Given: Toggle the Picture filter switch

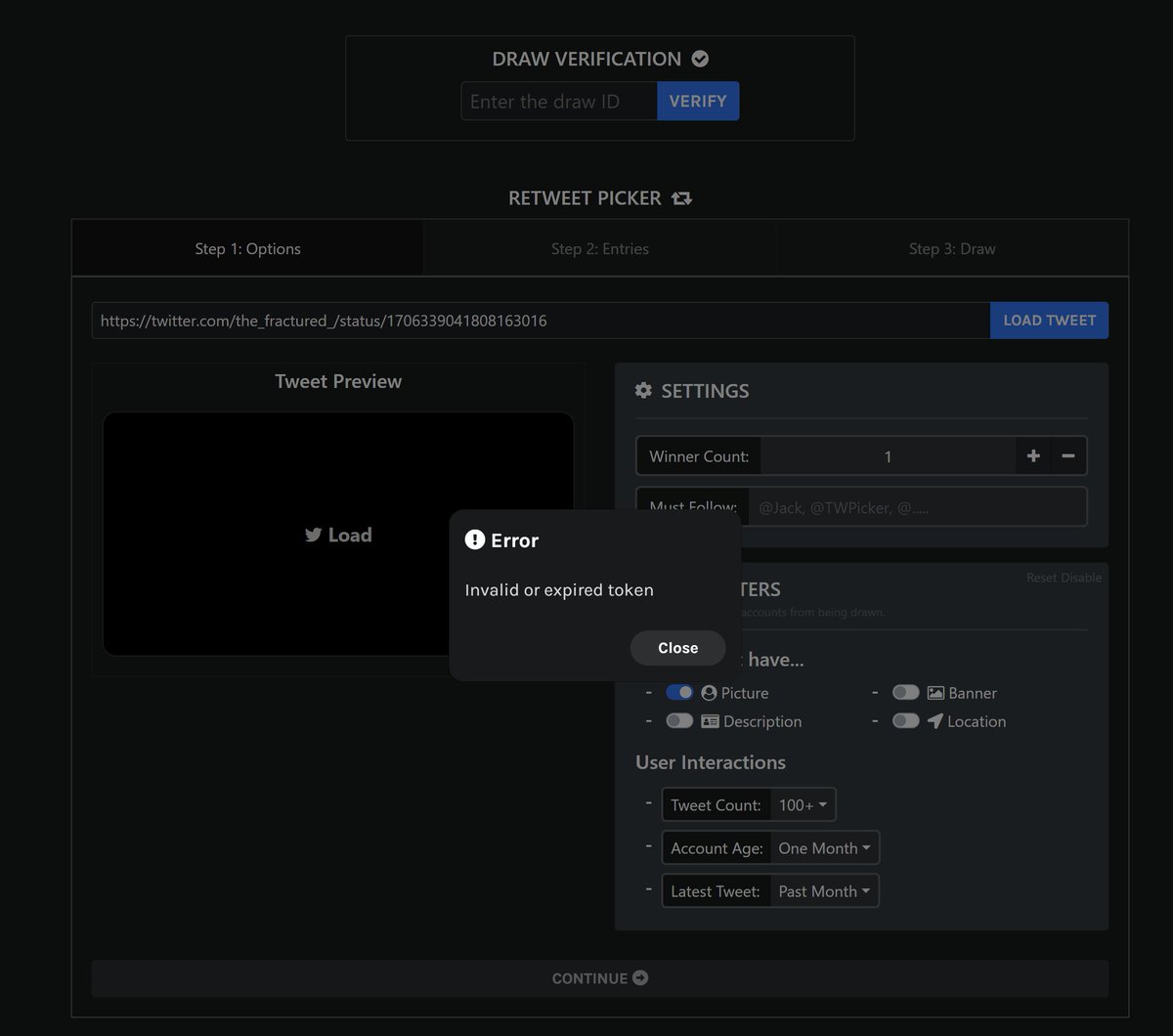Looking at the screenshot, I should [x=679, y=692].
